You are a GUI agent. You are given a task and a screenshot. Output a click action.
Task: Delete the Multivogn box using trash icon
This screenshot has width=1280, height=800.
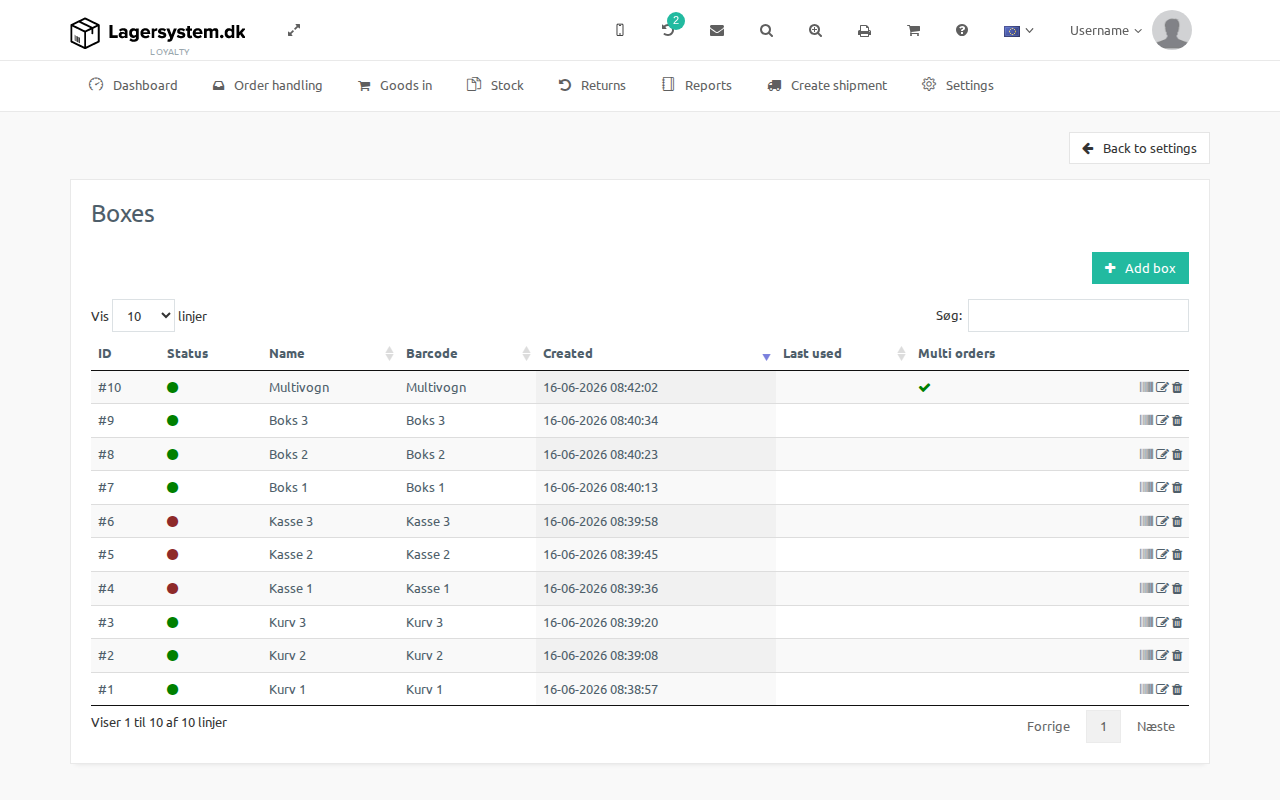(x=1177, y=387)
